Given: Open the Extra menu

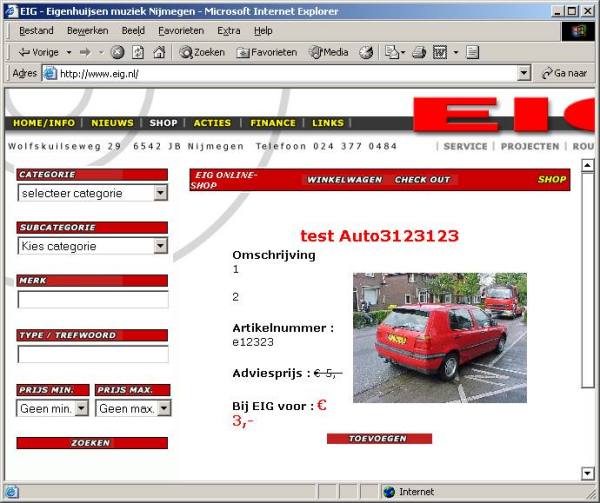Looking at the screenshot, I should (x=228, y=31).
